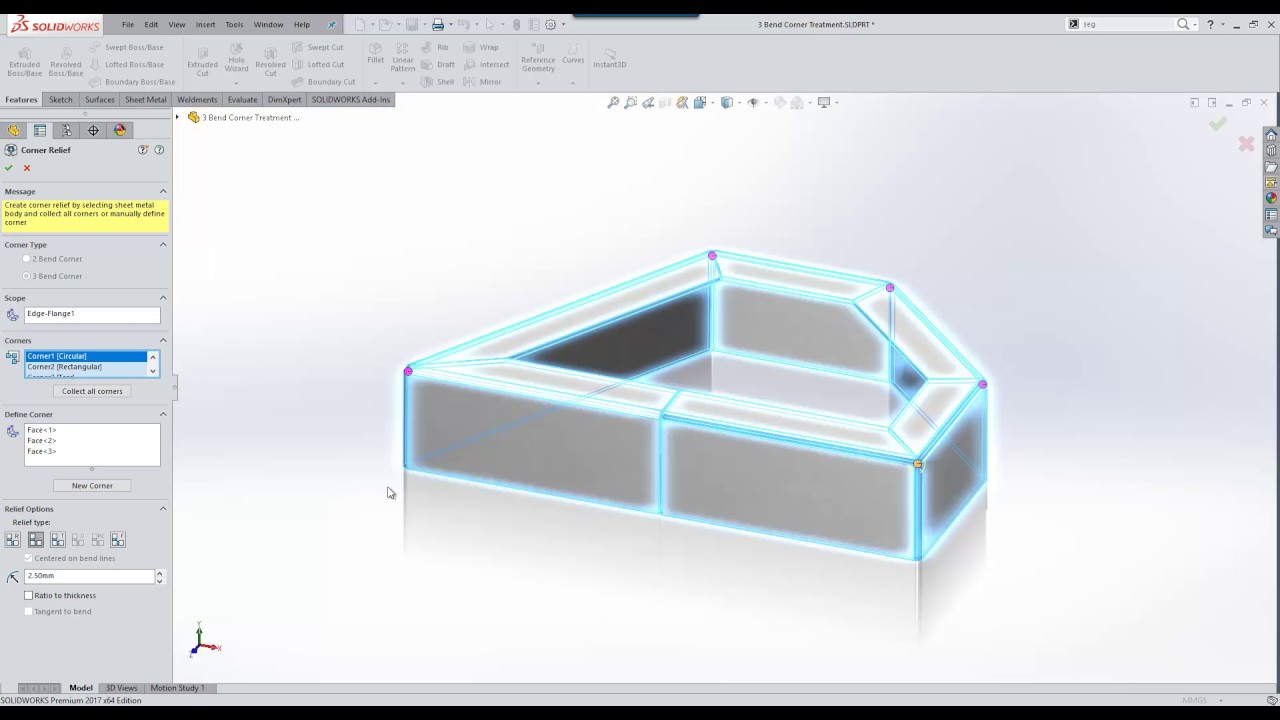
Task: Collapse the Scope section
Action: 163,297
